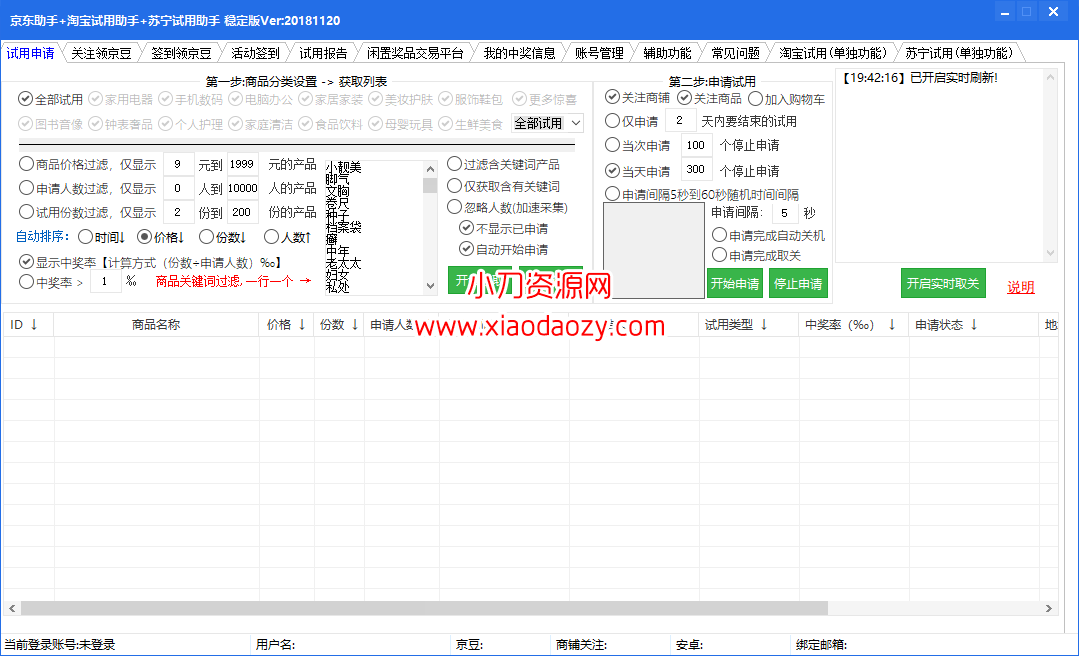
Task: Click the 申请间隔 seconds field
Action: 784,213
